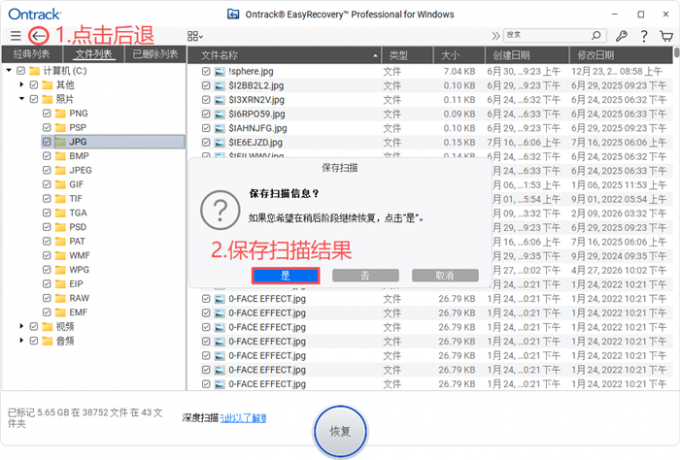This screenshot has height=460, width=680.
Task: Open the hamburger menu
Action: (16, 36)
